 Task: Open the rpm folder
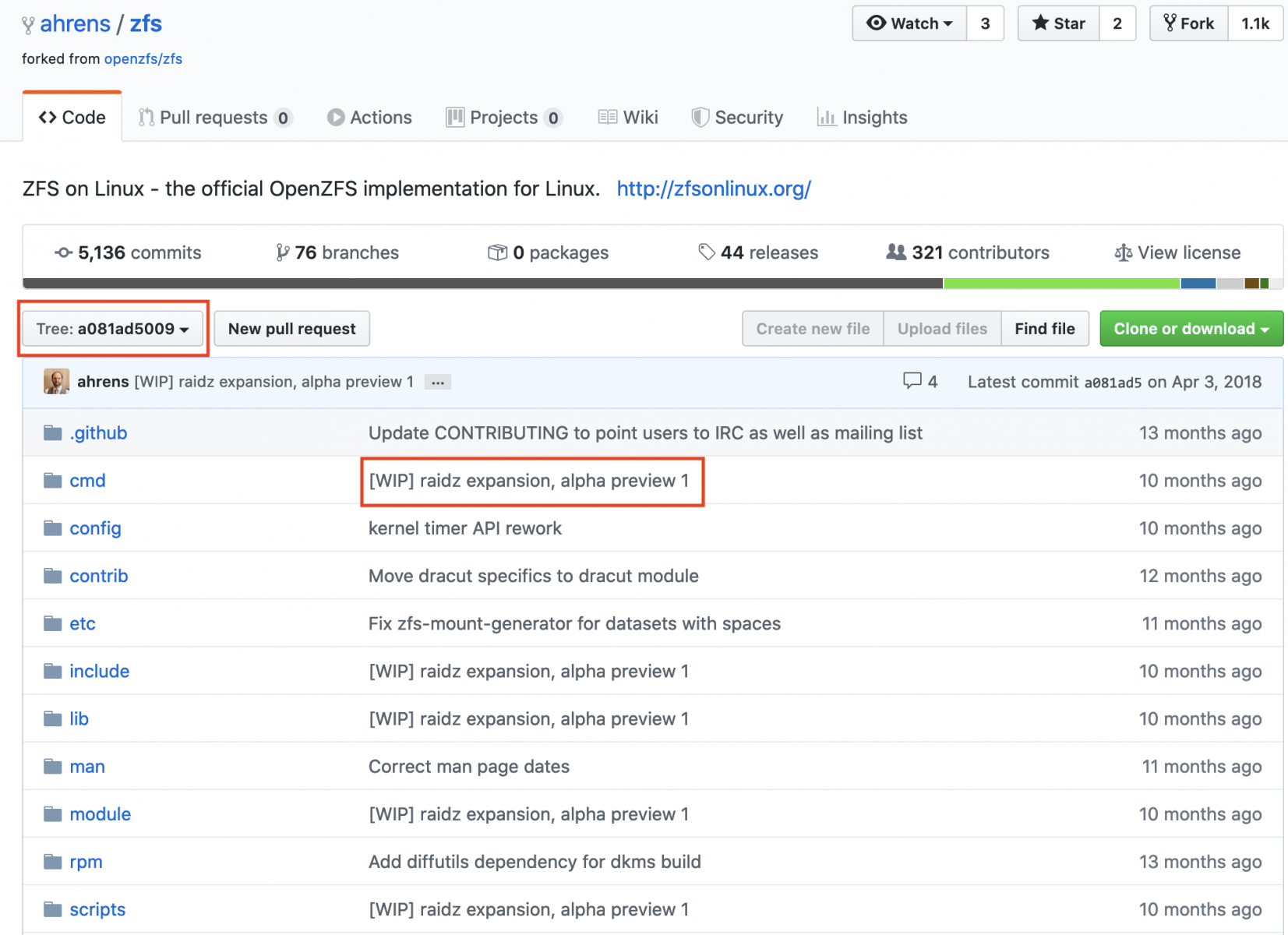point(86,862)
